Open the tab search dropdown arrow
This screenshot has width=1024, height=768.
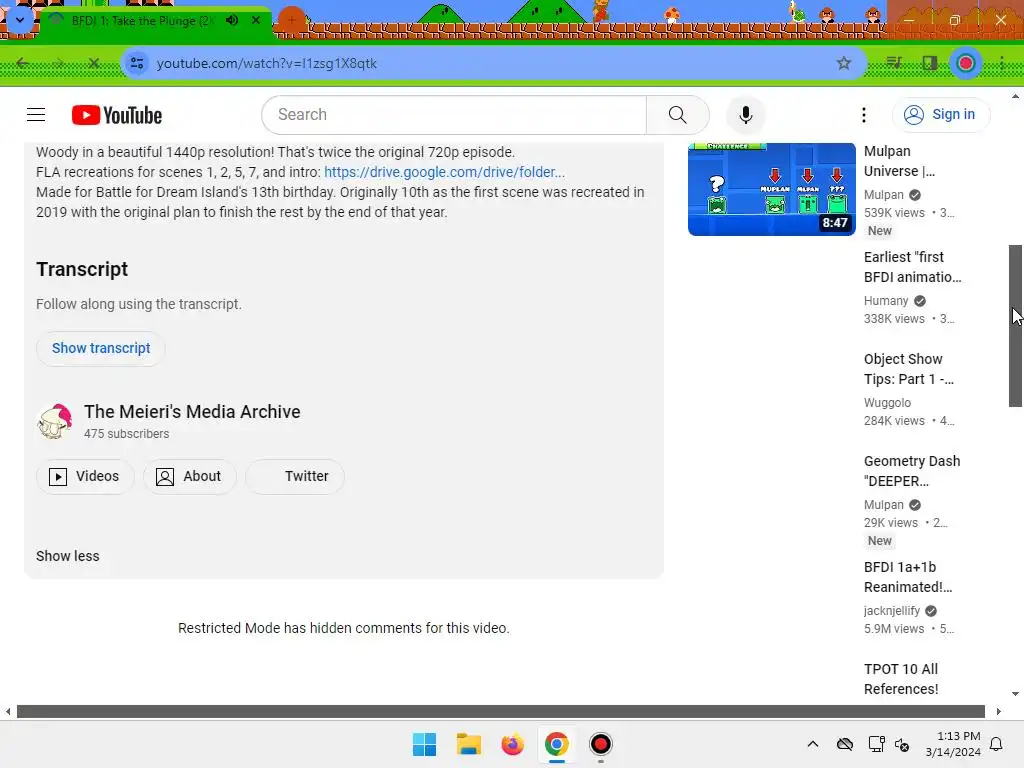pyautogui.click(x=20, y=20)
